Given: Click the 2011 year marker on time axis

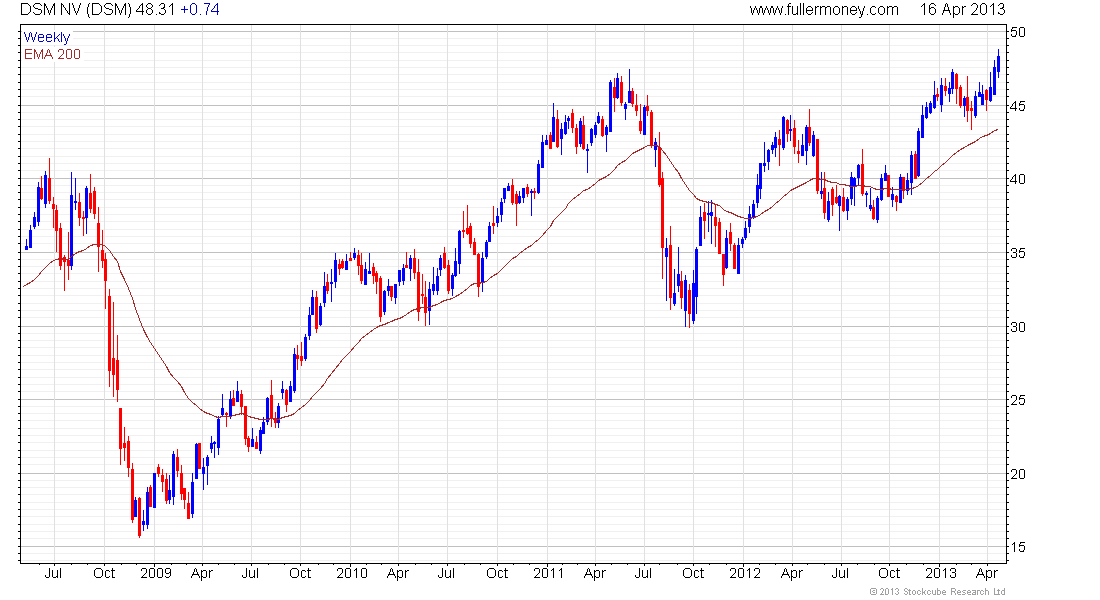Looking at the screenshot, I should [549, 573].
